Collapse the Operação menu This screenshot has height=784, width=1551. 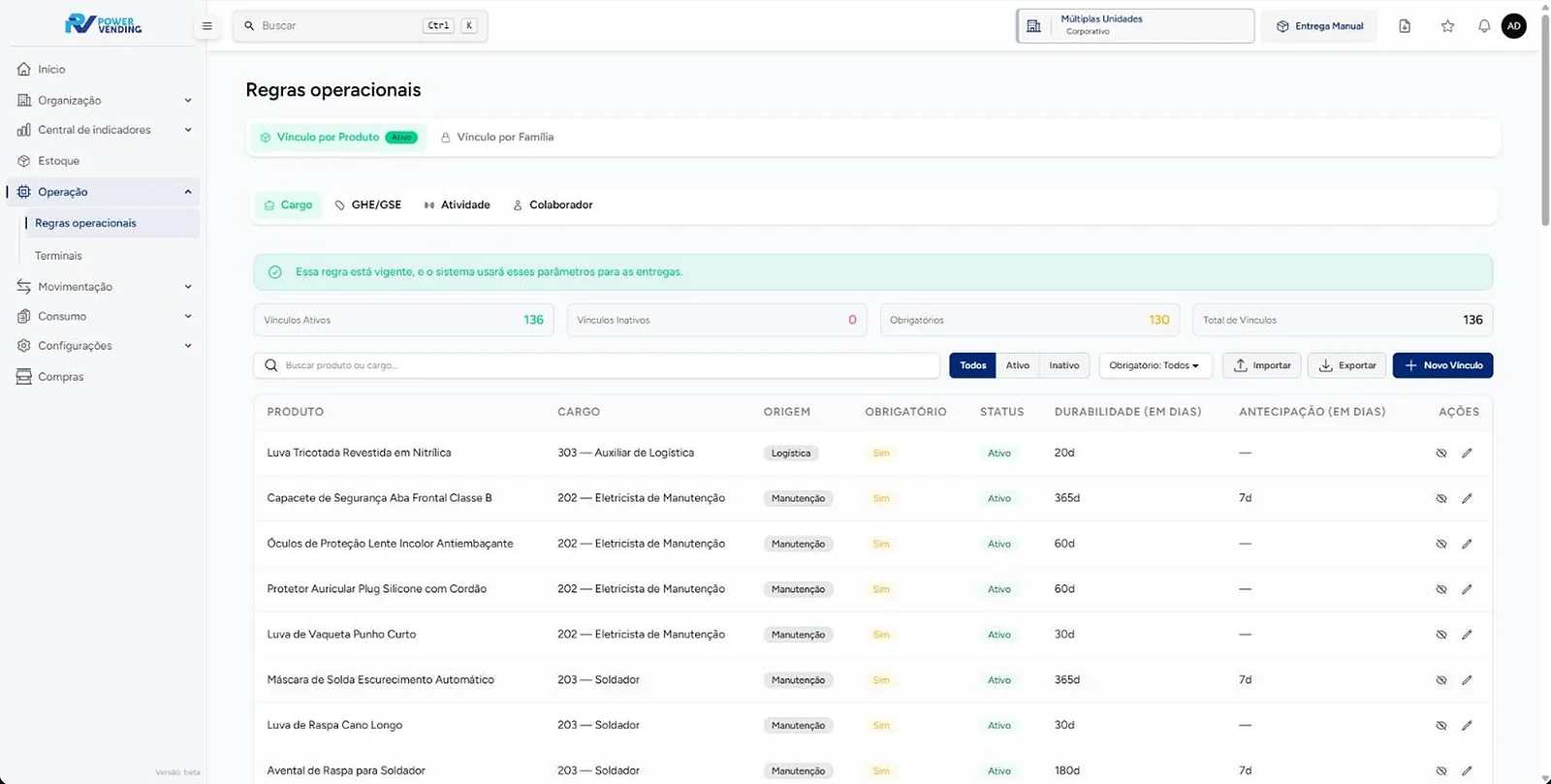click(x=105, y=192)
